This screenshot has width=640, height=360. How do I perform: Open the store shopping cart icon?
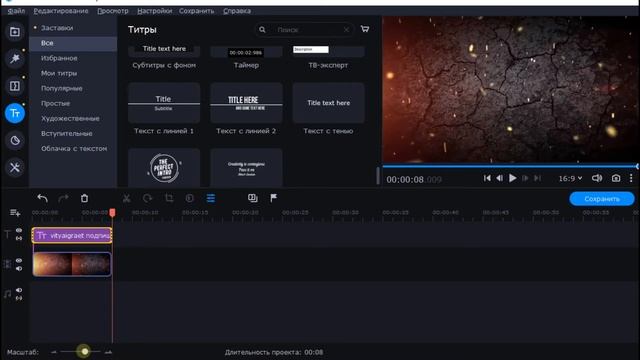pyautogui.click(x=365, y=29)
